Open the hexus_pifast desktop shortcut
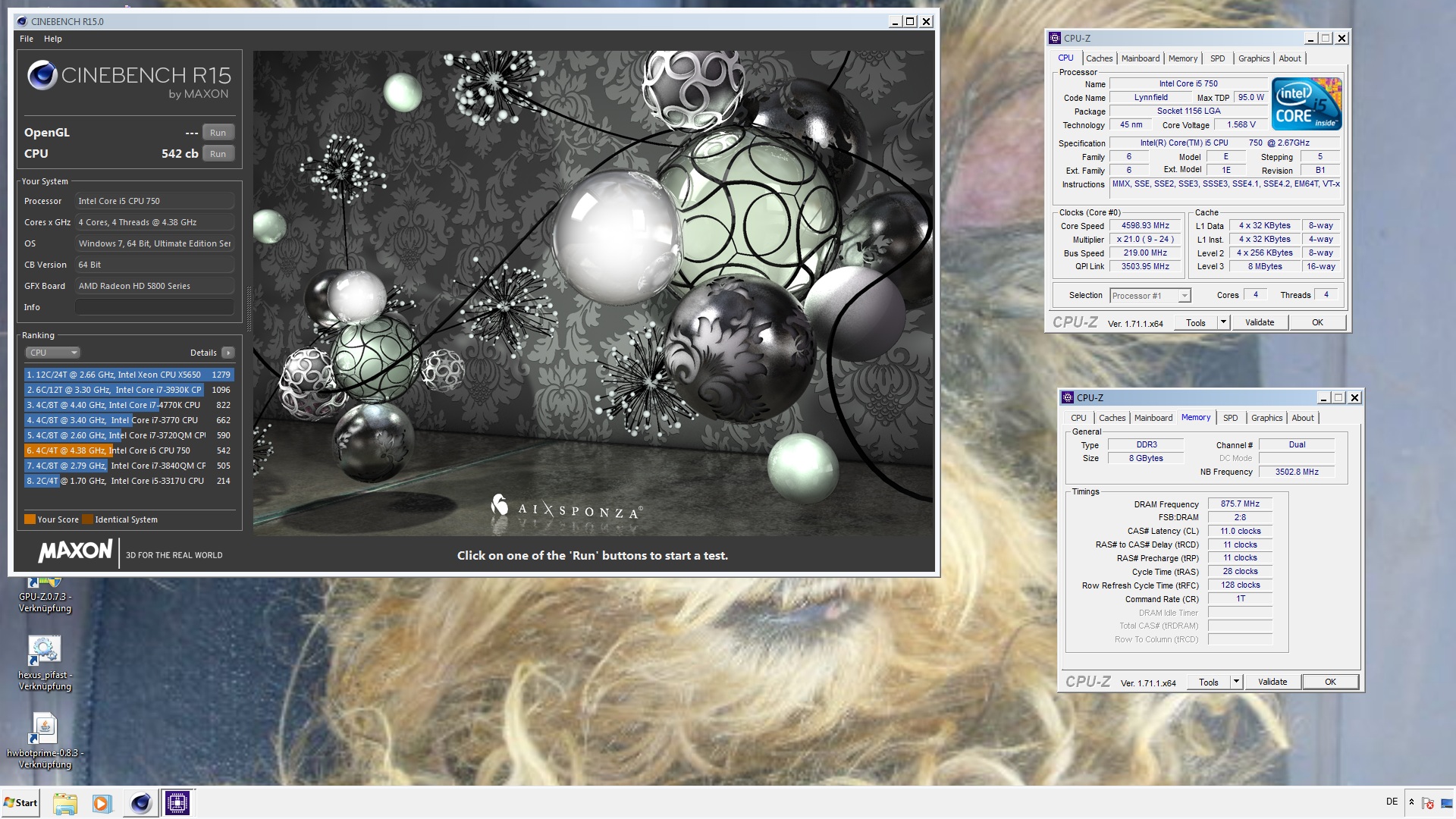Screen dimensions: 1456x819 45,663
